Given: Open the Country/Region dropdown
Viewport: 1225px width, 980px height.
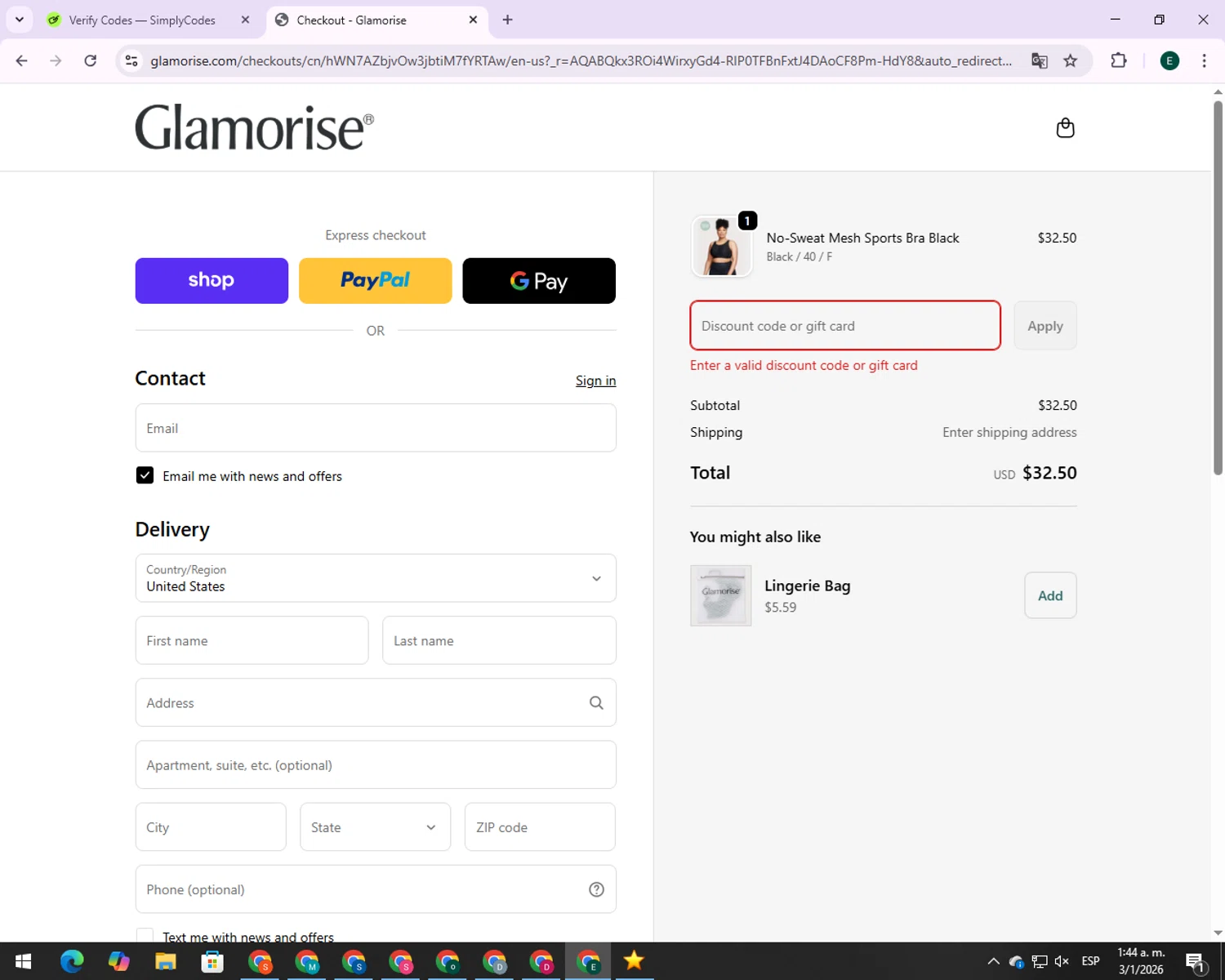Looking at the screenshot, I should [376, 578].
